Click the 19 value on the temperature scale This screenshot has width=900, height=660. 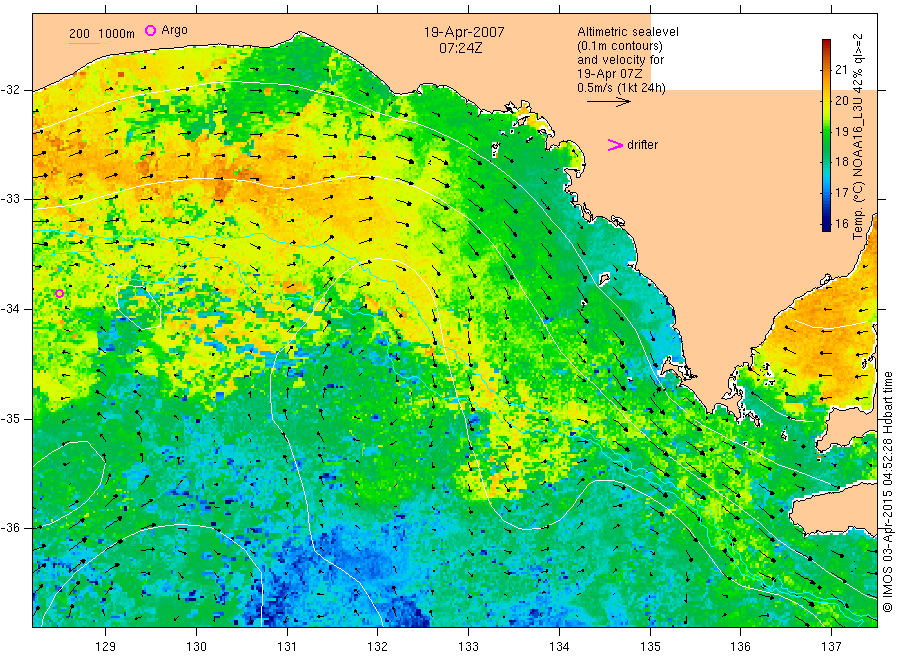pyautogui.click(x=841, y=131)
